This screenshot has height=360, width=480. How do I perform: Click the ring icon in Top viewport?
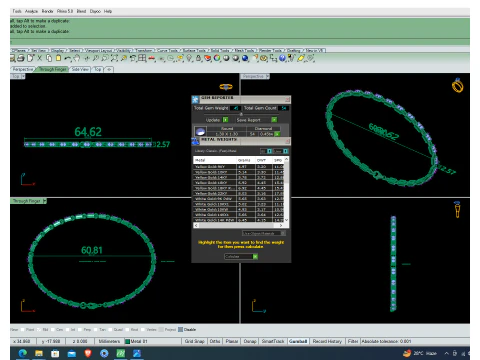[226, 87]
